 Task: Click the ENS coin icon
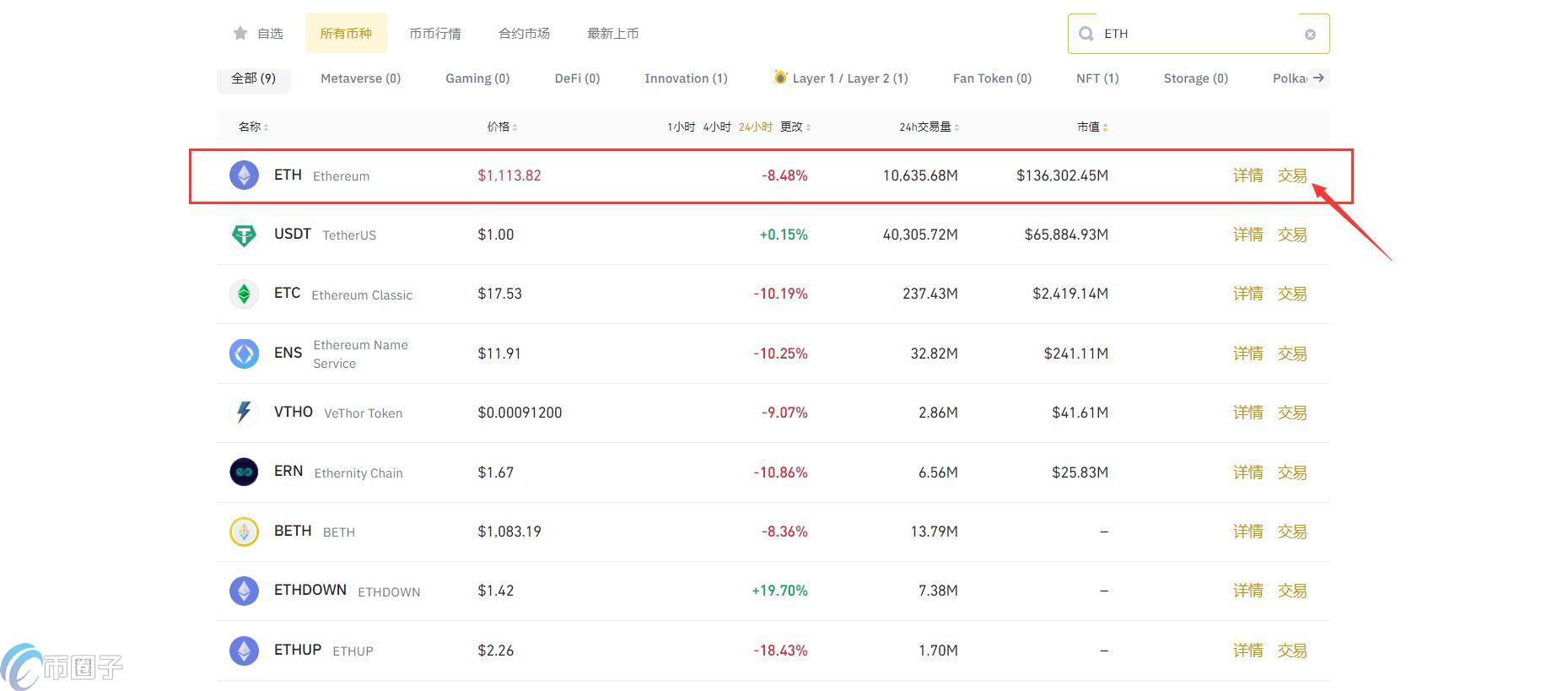click(x=244, y=354)
